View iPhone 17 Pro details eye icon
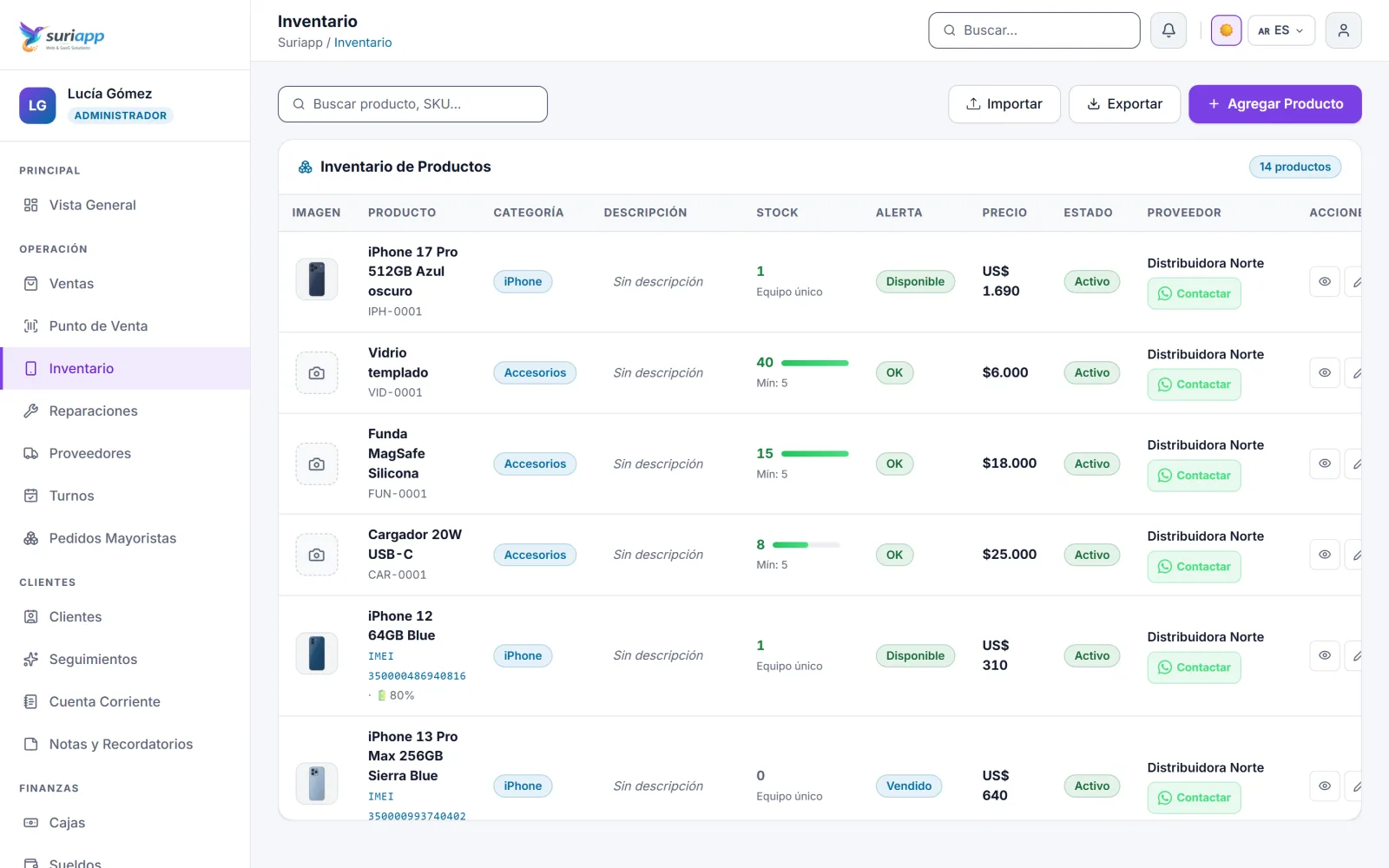 click(1325, 282)
